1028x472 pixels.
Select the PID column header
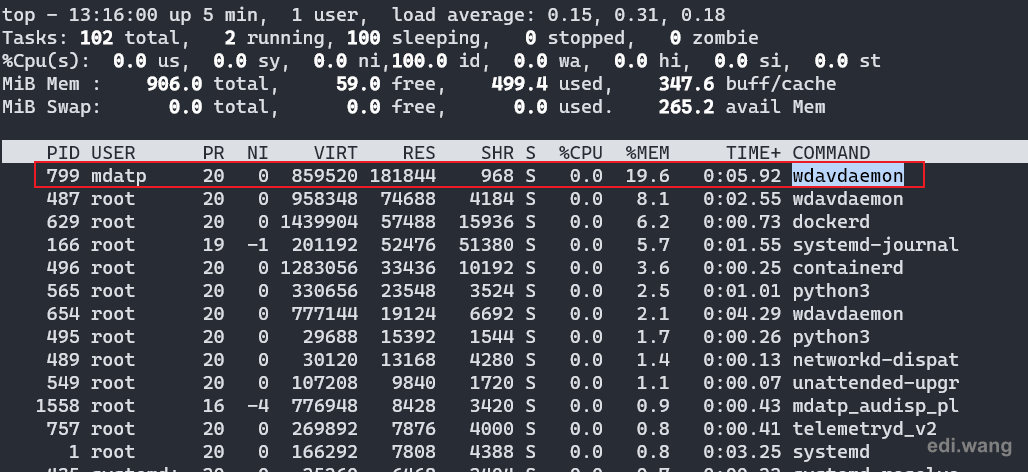[63, 153]
